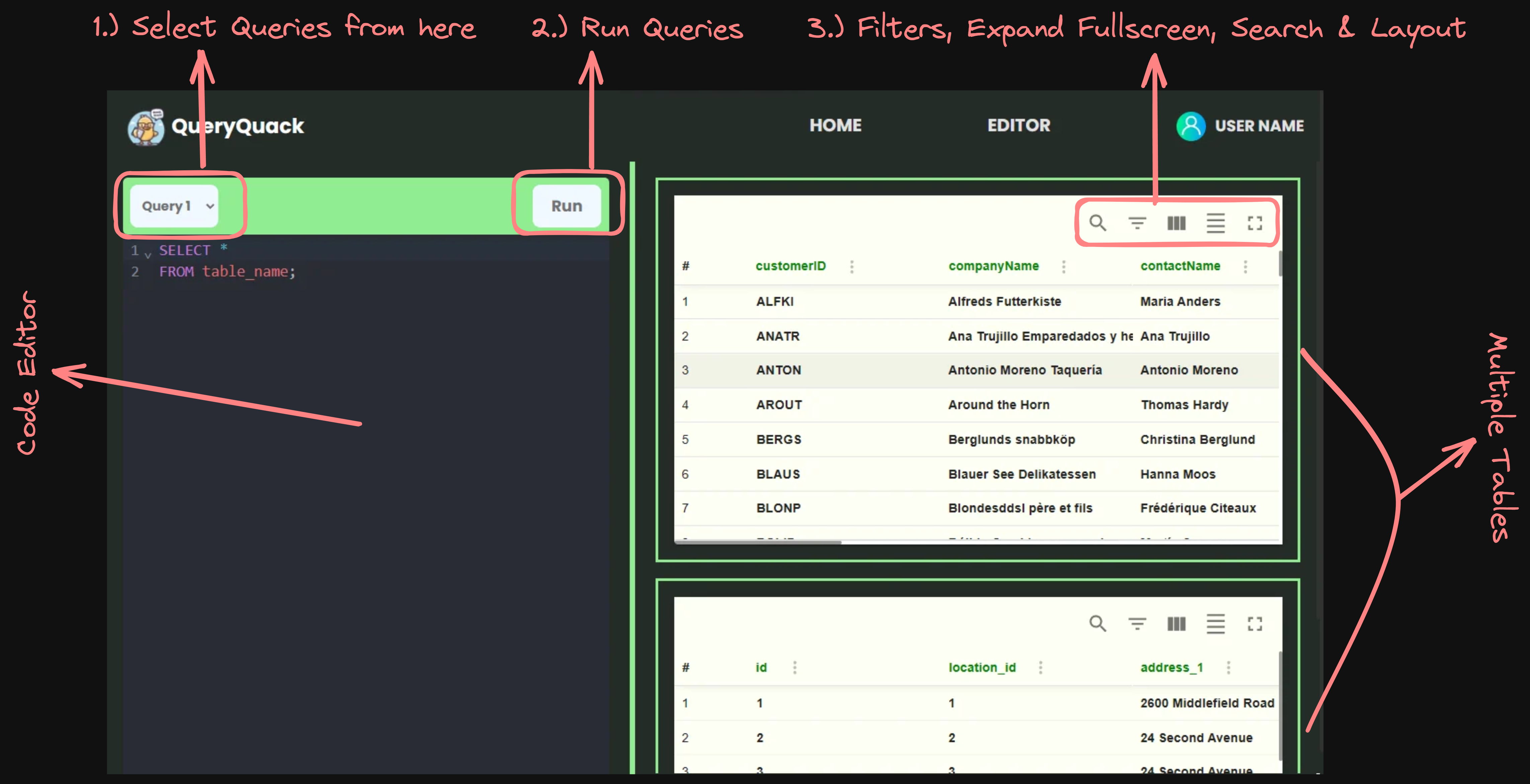Click the Blauer See Delikatessen cell
Viewport: 1530px width, 784px height.
pyautogui.click(x=1022, y=474)
